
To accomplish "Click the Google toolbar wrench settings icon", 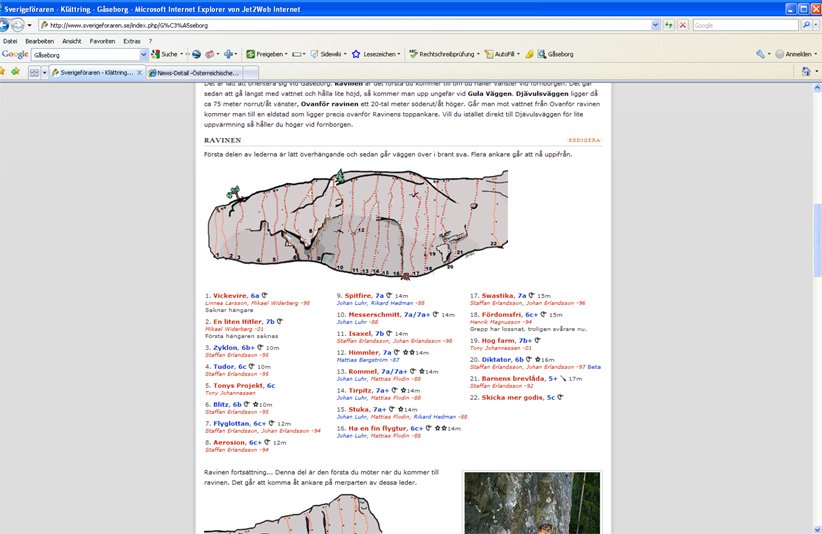I will pos(762,54).
